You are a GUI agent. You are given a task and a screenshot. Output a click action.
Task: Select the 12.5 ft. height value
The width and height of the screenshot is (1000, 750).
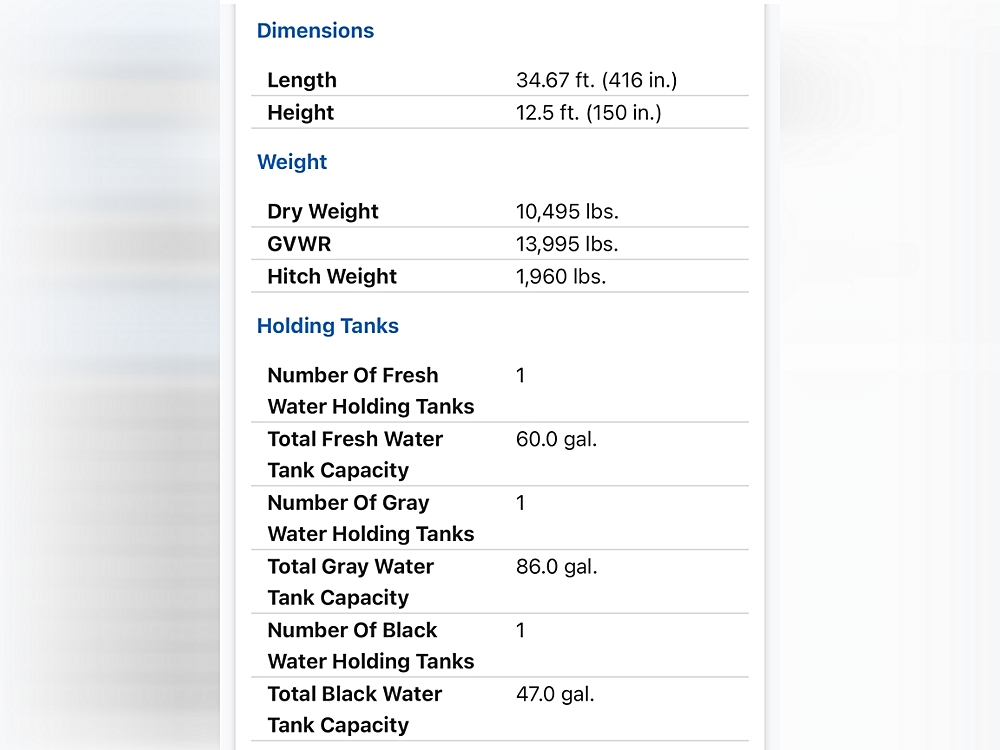588,113
